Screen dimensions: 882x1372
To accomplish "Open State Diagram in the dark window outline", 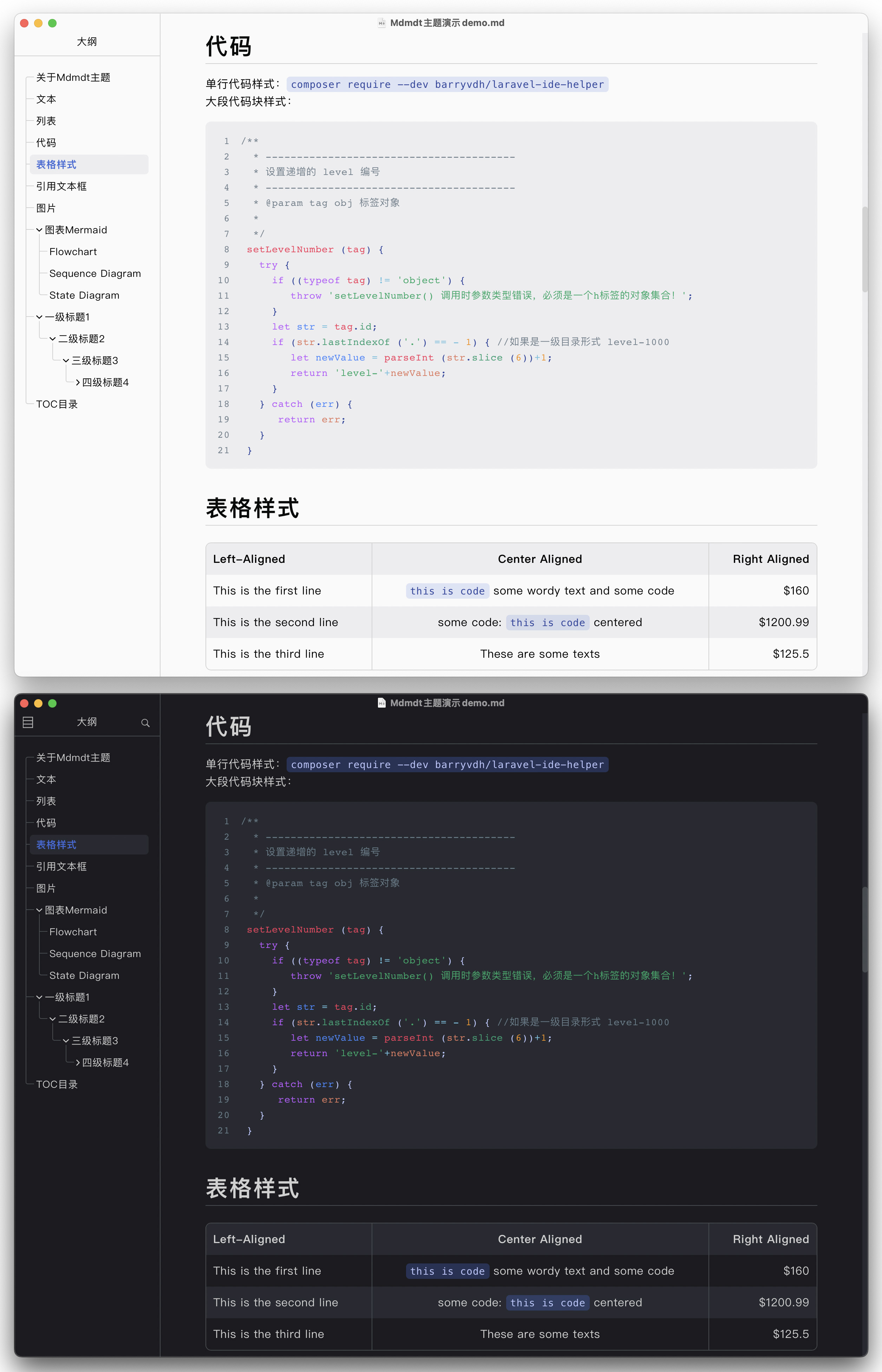I will point(84,976).
